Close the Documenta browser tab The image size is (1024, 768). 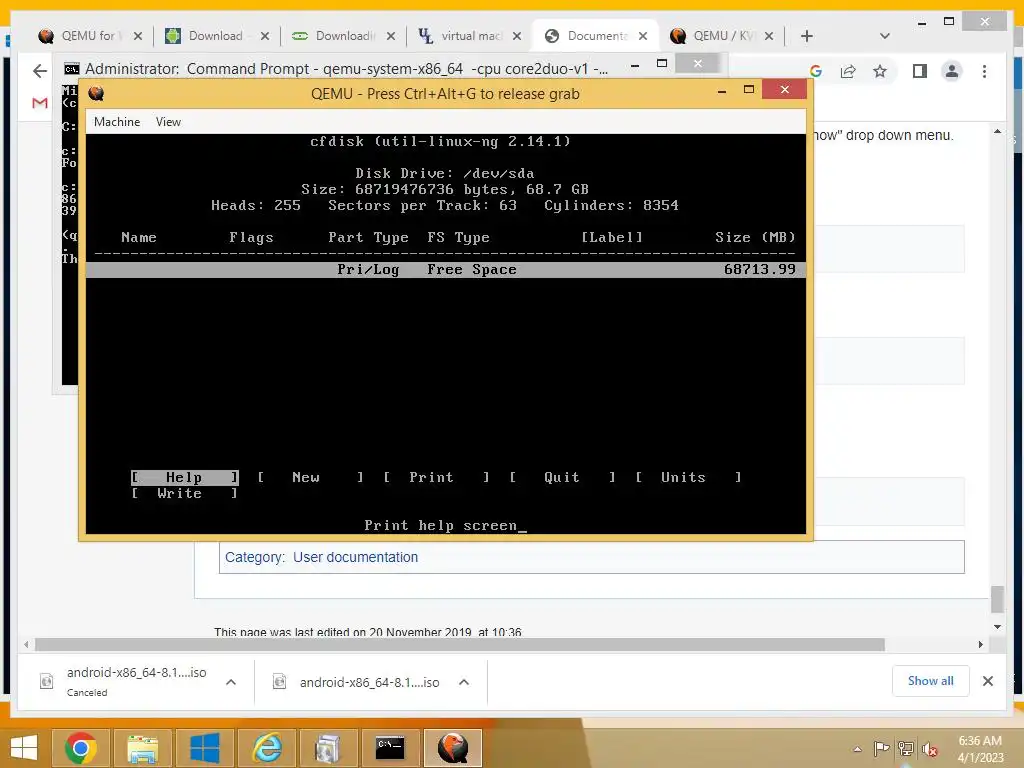pyautogui.click(x=643, y=36)
